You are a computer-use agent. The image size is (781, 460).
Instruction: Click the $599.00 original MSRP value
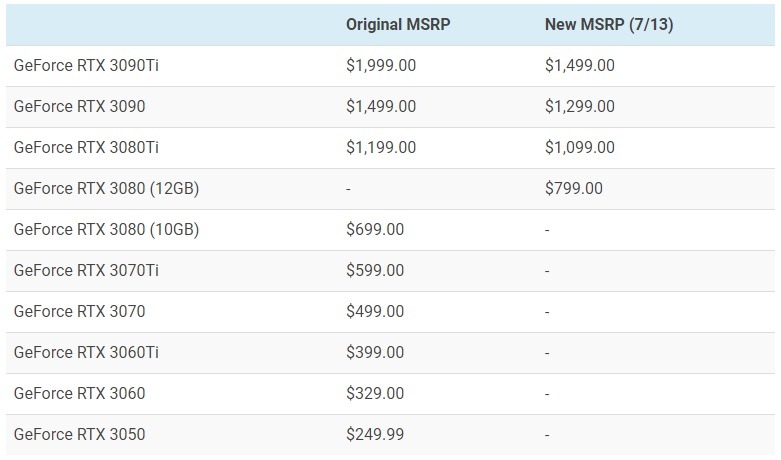coord(375,270)
